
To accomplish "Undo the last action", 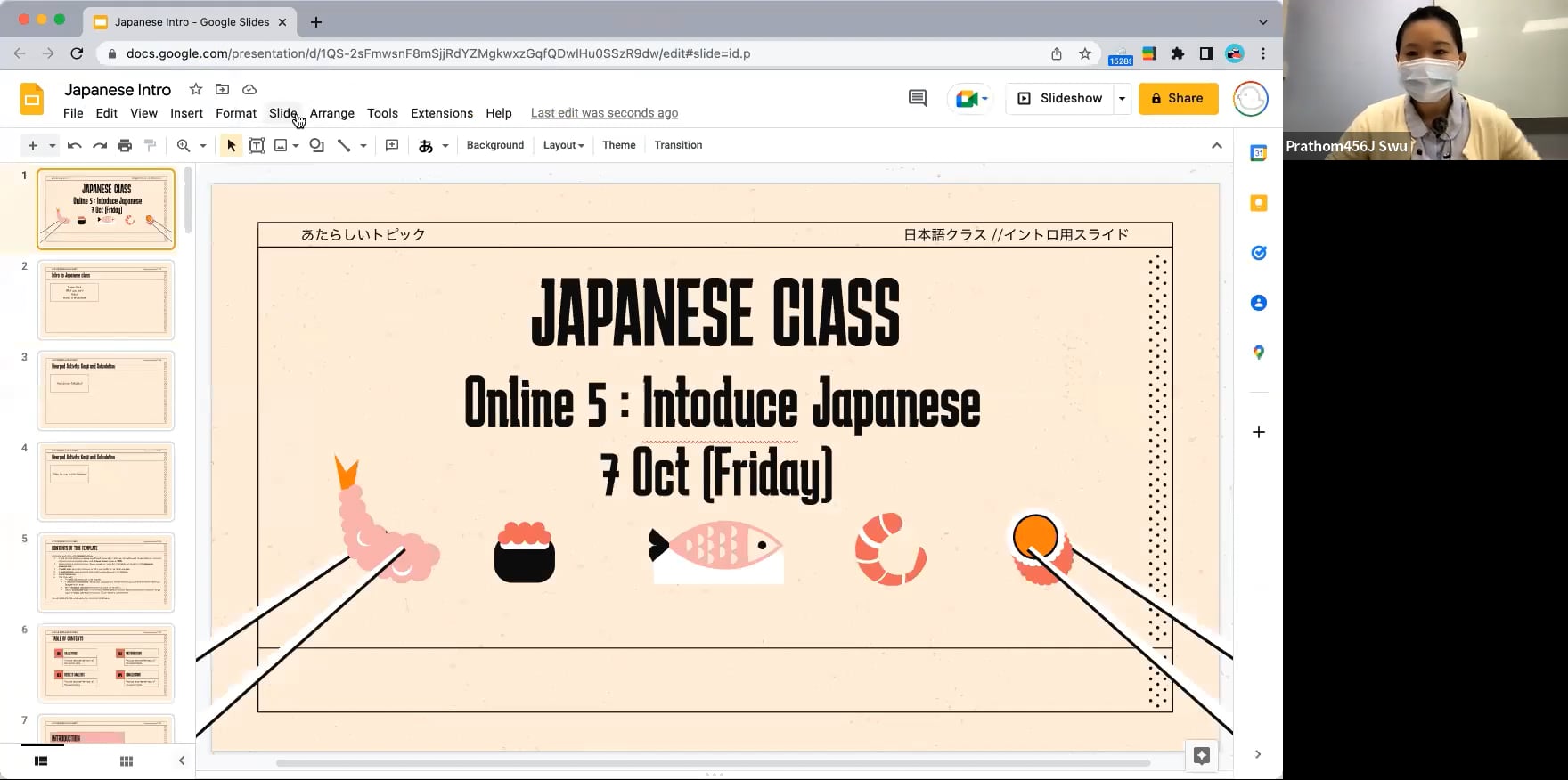I will click(x=75, y=145).
